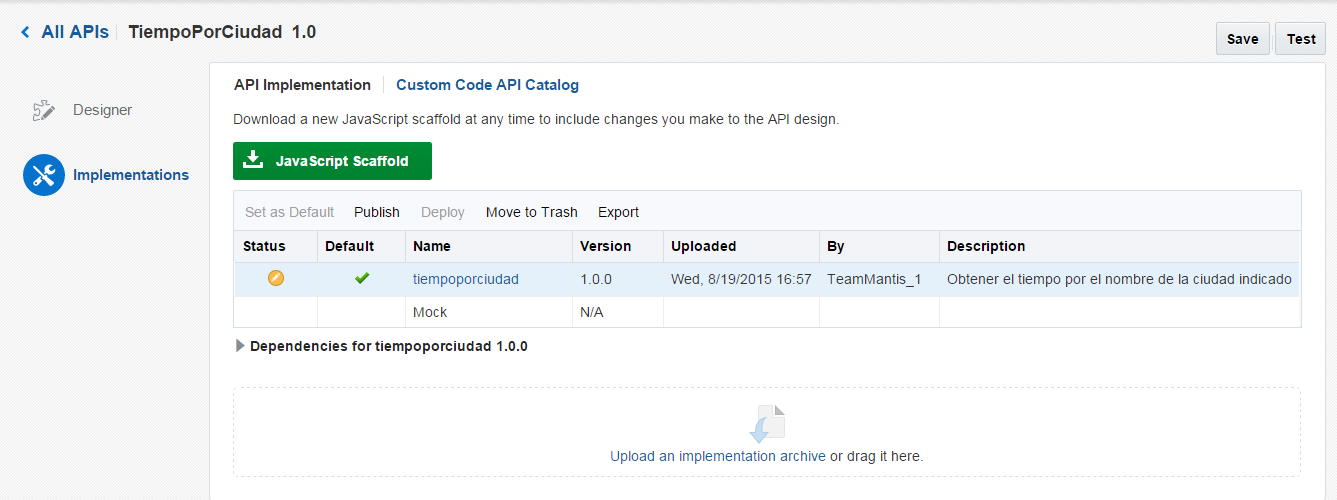Click the download icon on JavaScript Scaffold
This screenshot has width=1337, height=500.
point(254,160)
